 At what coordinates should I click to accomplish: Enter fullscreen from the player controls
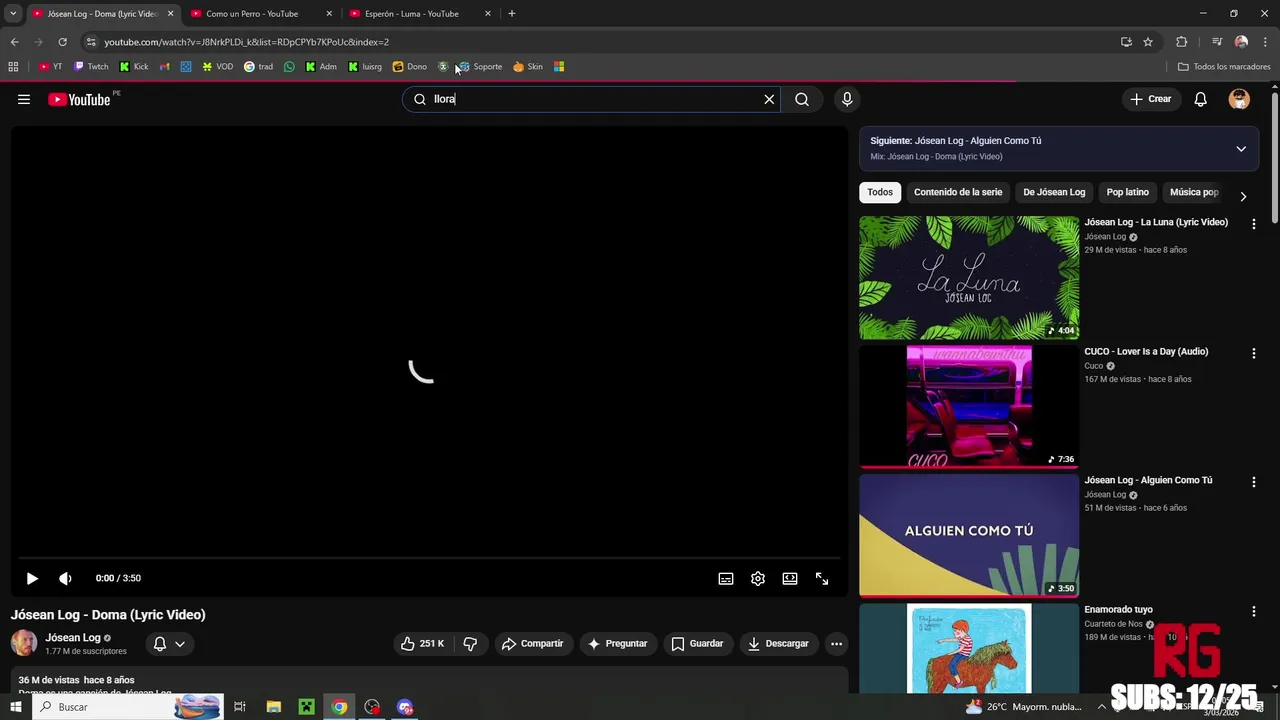coord(822,578)
